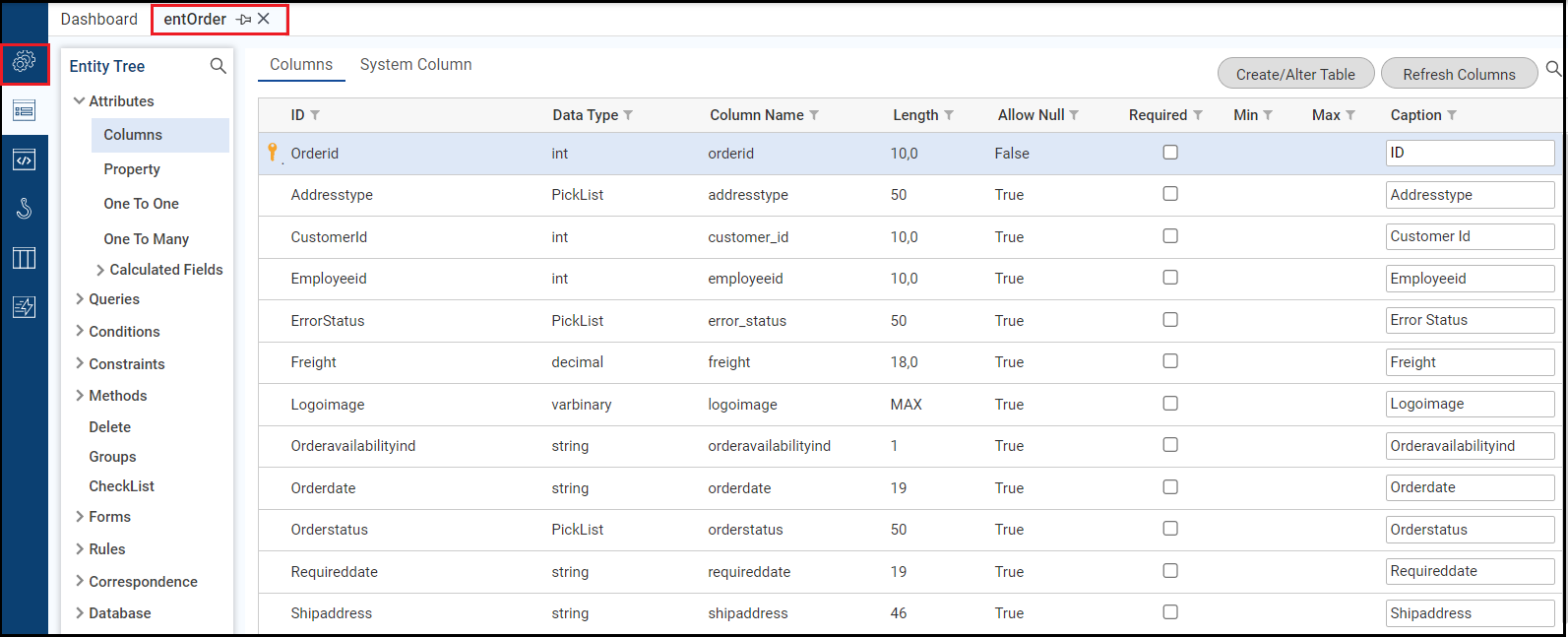Viewport: 1568px width, 637px height.
Task: Open the Dashboard tab
Action: [99, 20]
